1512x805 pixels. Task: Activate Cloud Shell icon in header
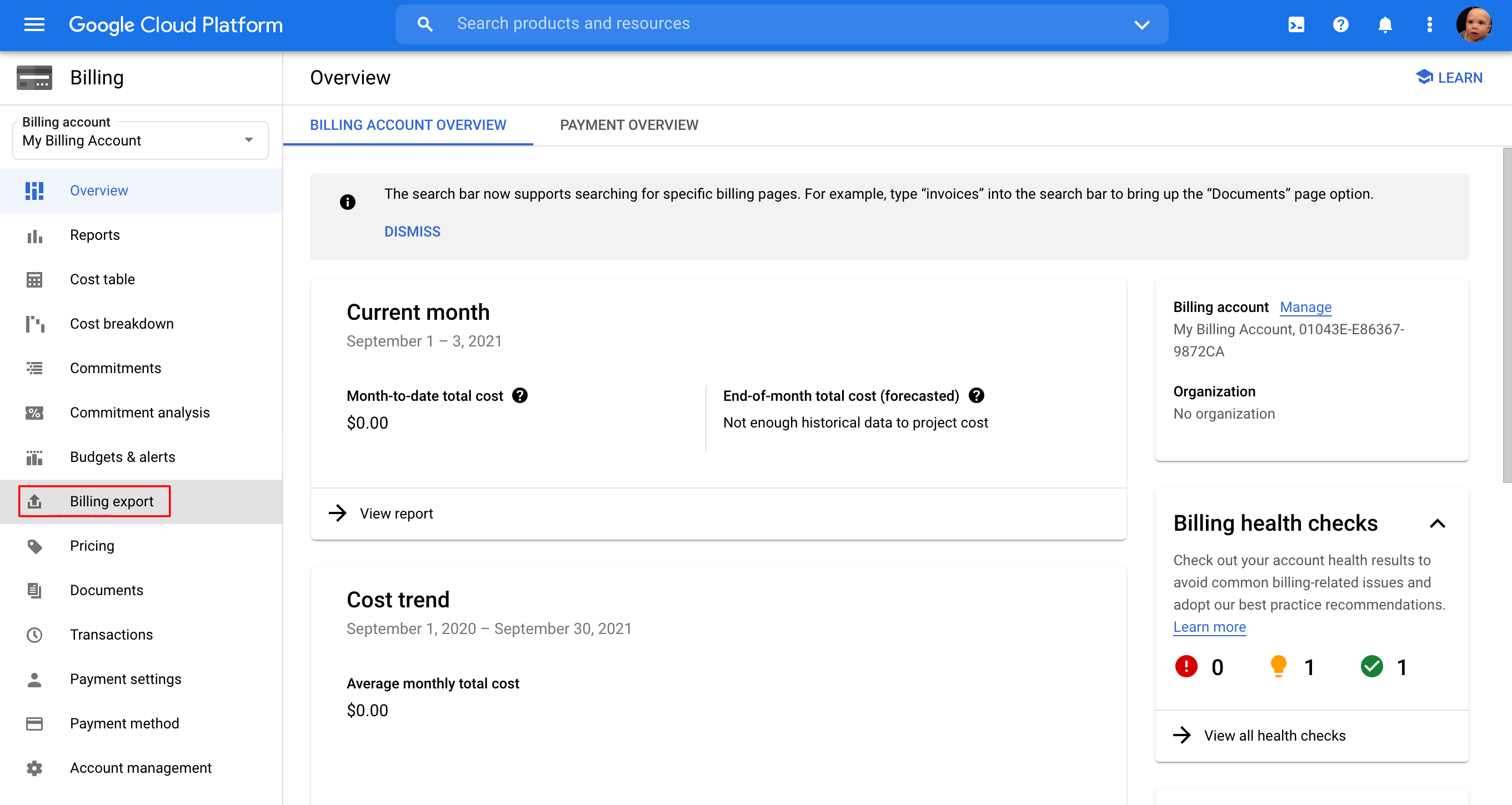point(1296,24)
